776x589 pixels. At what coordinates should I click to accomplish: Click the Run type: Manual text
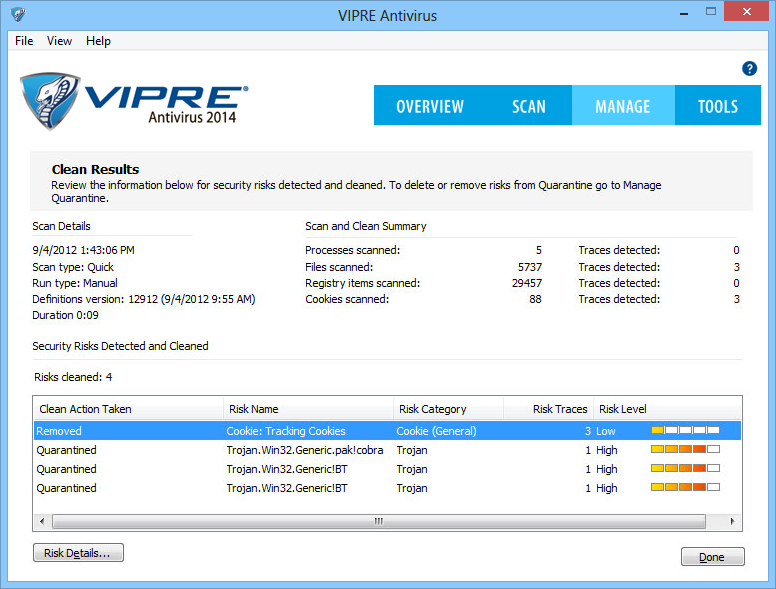pos(75,283)
